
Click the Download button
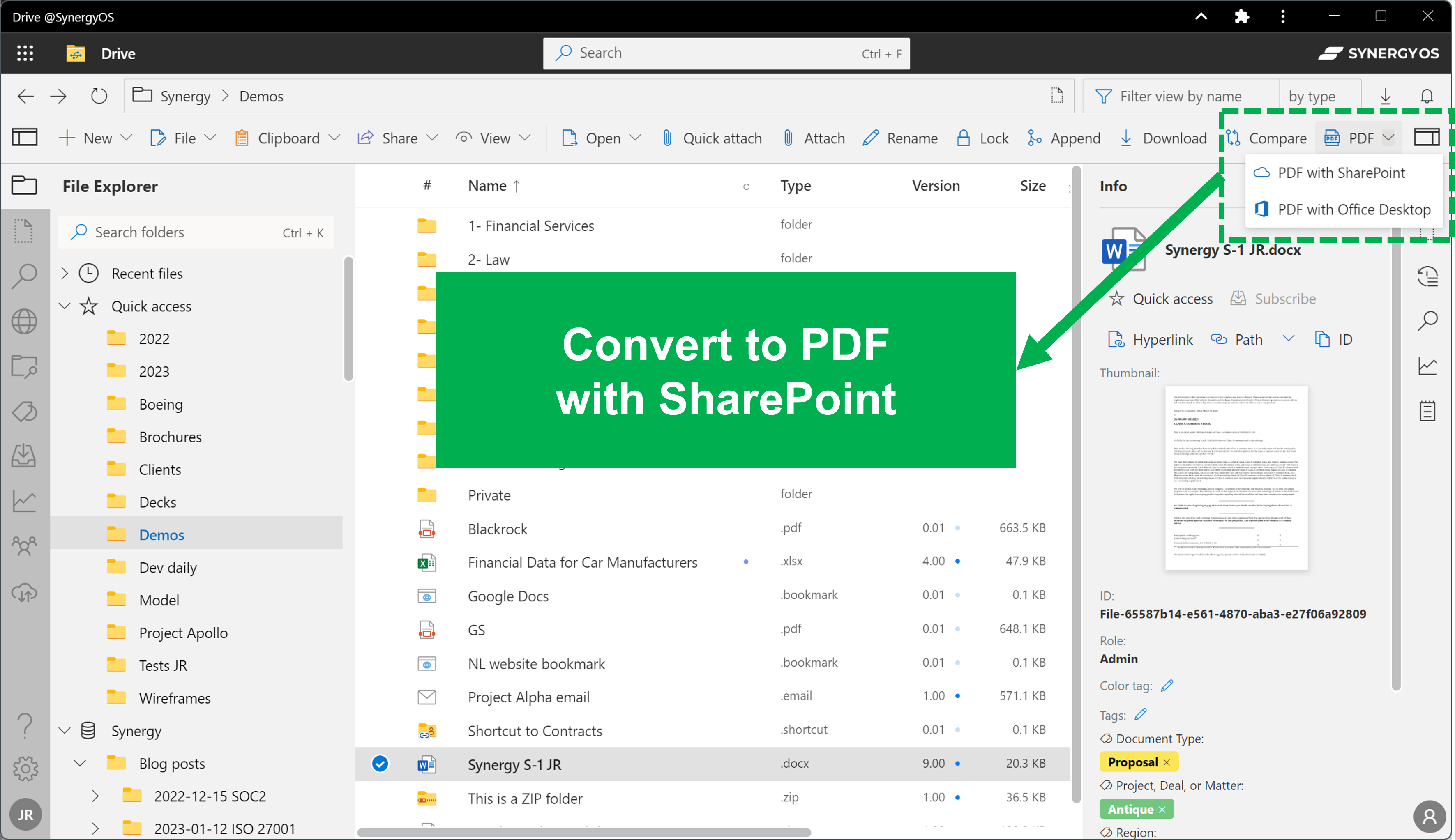point(1163,138)
